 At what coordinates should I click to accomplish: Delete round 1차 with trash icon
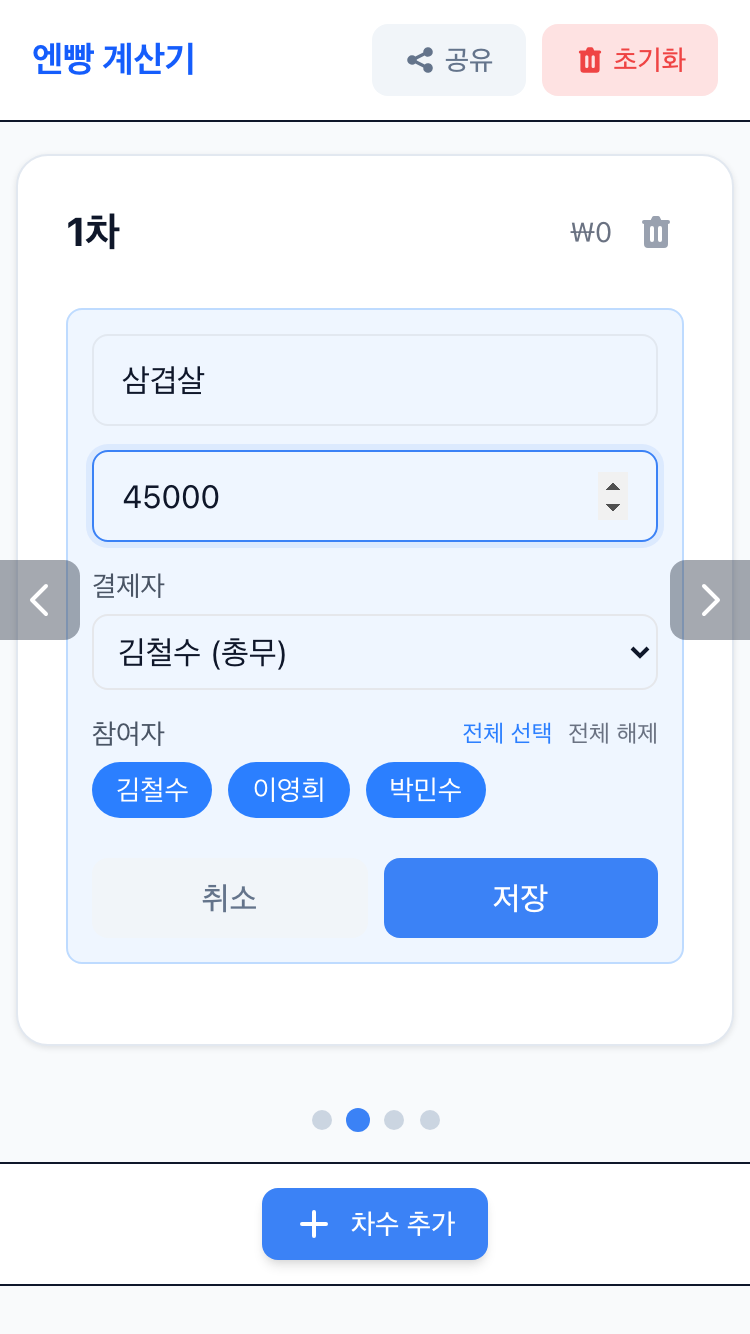click(655, 232)
